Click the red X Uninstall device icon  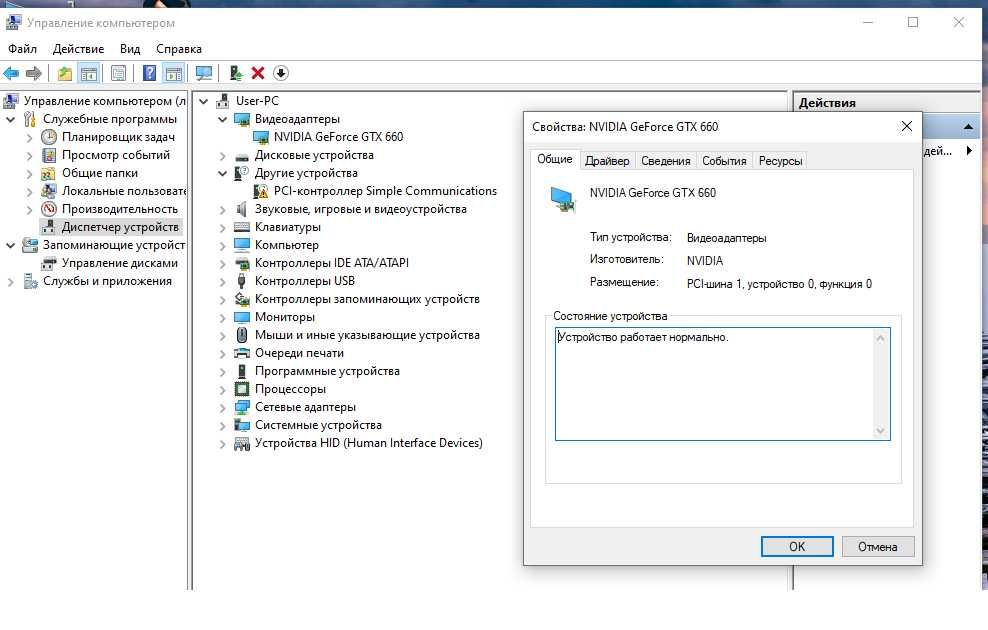pyautogui.click(x=258, y=73)
